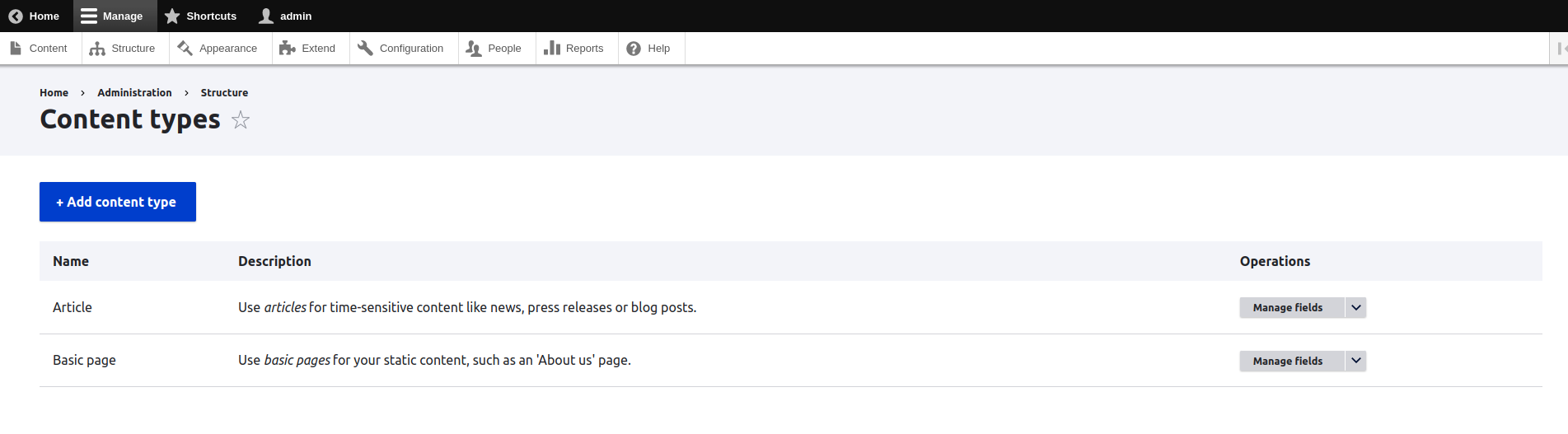Go to Administration breadcrumb link
Image resolution: width=1568 pixels, height=434 pixels.
tap(134, 93)
